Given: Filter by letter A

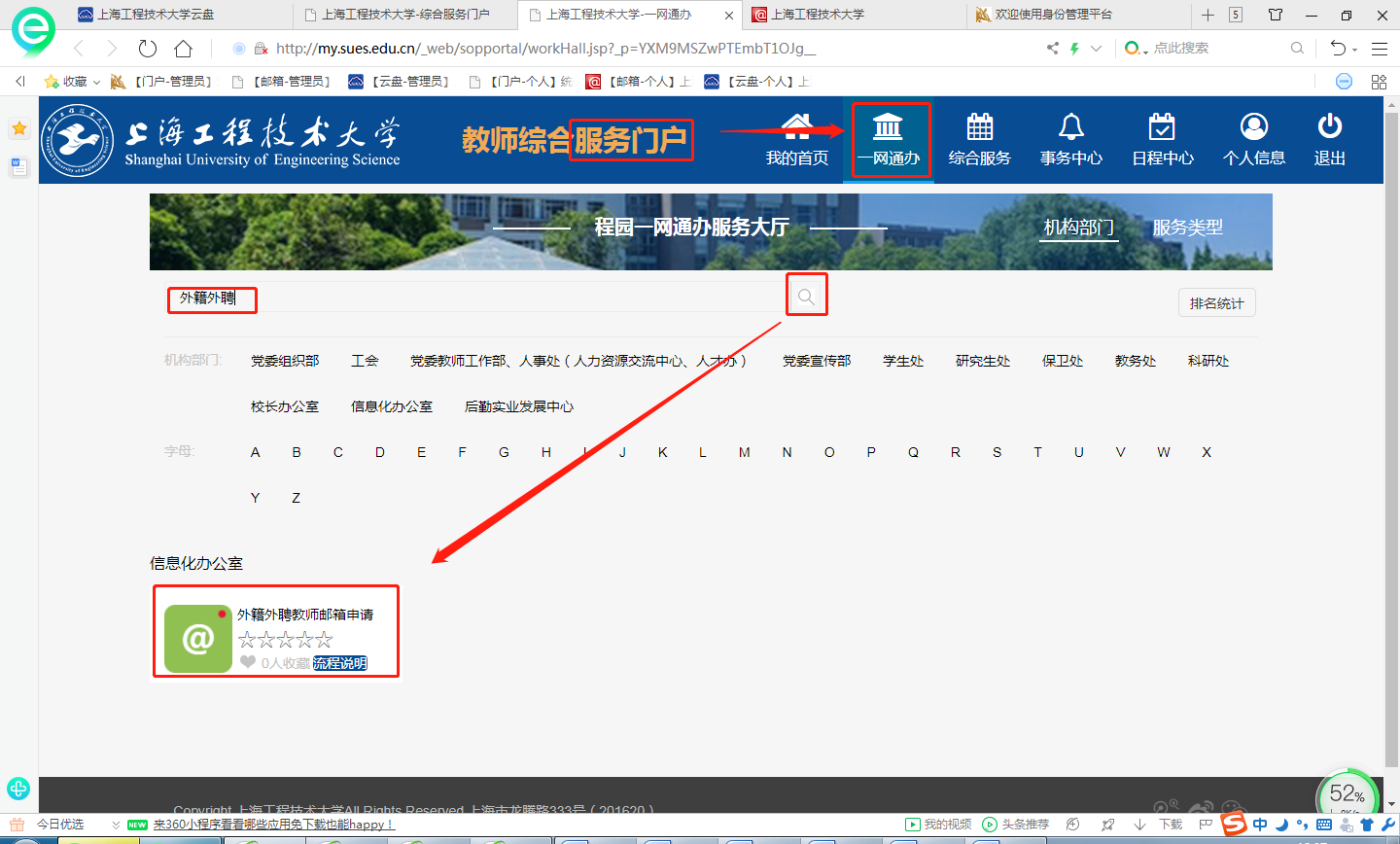Looking at the screenshot, I should click(x=256, y=452).
